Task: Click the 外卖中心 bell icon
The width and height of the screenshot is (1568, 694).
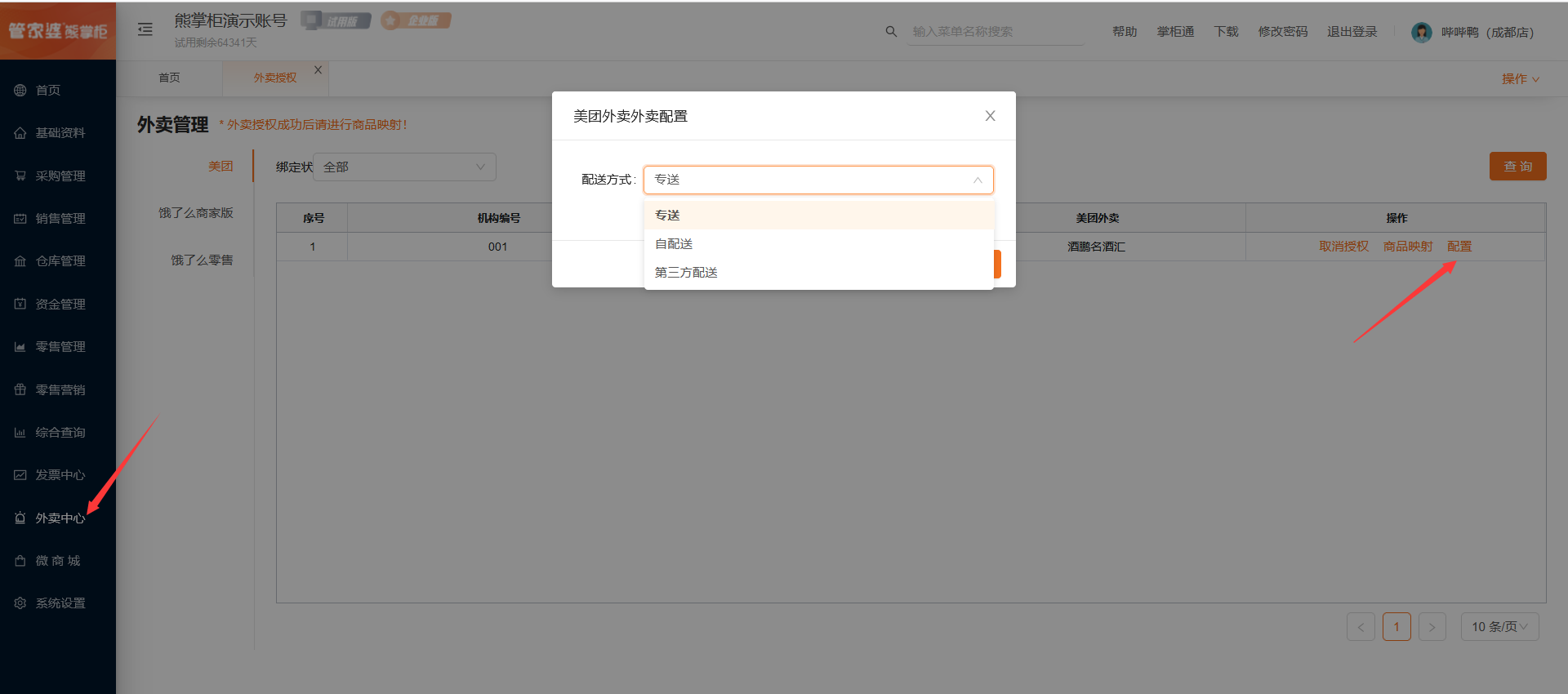Action: 20,518
